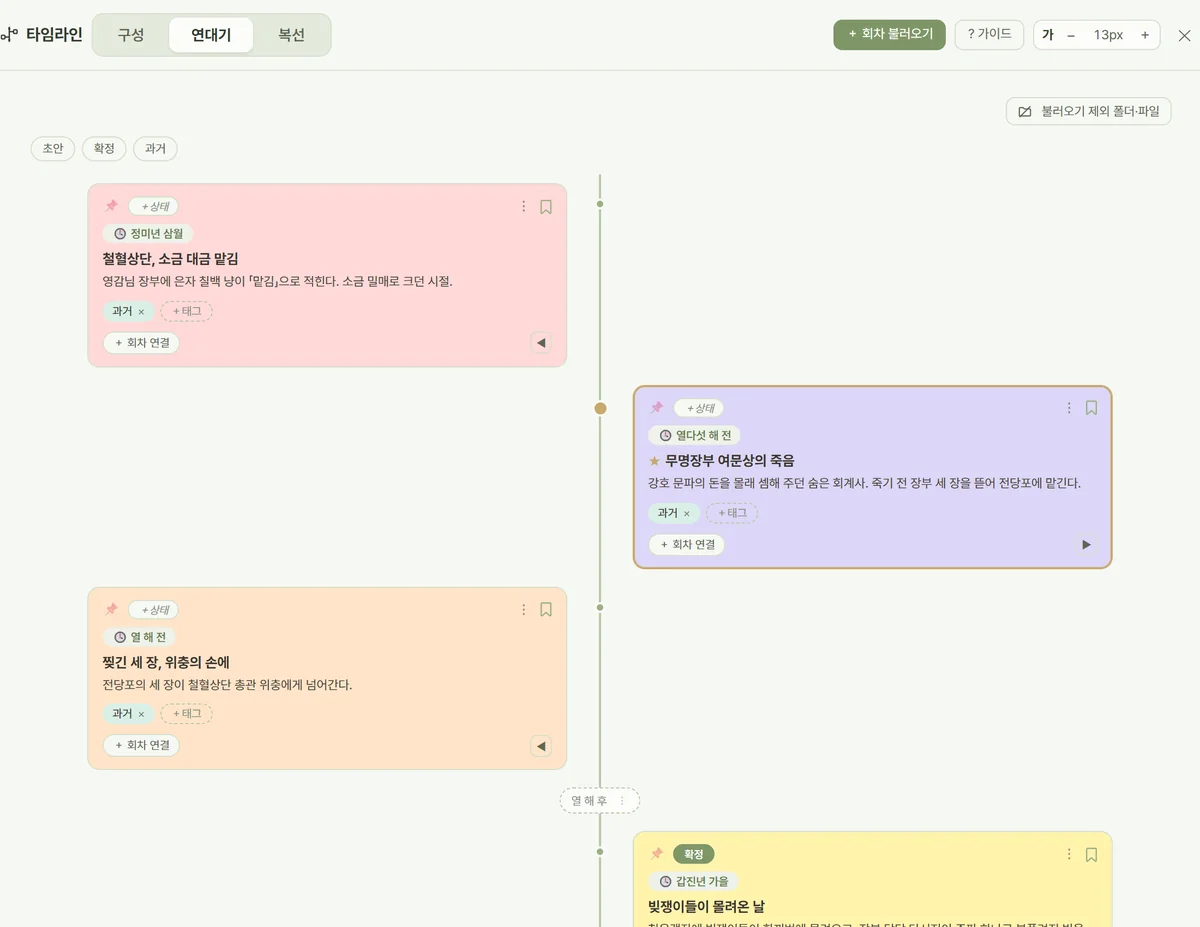Remove 과거 tag from 철혈상단, 소금 대금 맡김 card
This screenshot has width=1200, height=927.
pyautogui.click(x=141, y=312)
